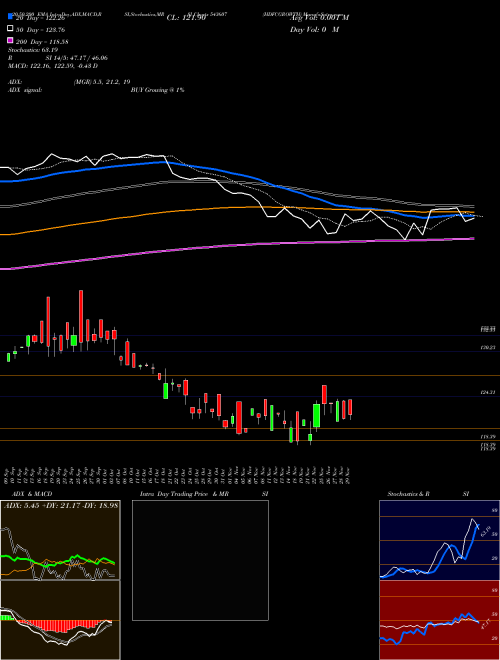Click the 'BUY Growing @ 1%' signal text
500x660 pixels.
157,90
